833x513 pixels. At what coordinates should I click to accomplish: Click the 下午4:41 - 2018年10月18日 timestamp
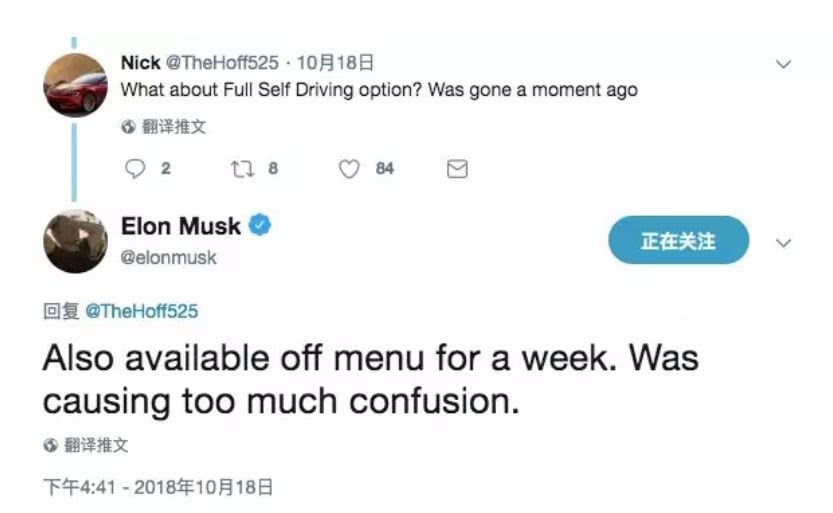point(158,488)
